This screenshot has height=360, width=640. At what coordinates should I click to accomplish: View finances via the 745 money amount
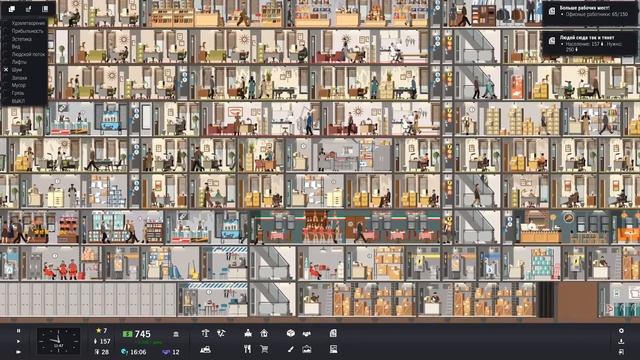(137, 334)
